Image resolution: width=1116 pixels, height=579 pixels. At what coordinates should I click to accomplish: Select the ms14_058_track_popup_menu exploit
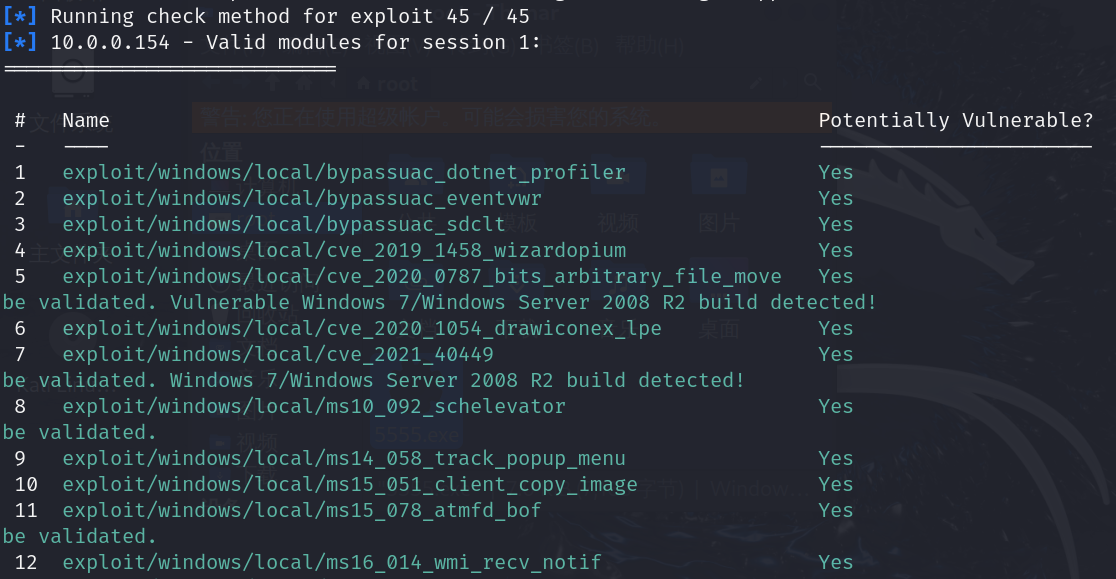pos(343,458)
